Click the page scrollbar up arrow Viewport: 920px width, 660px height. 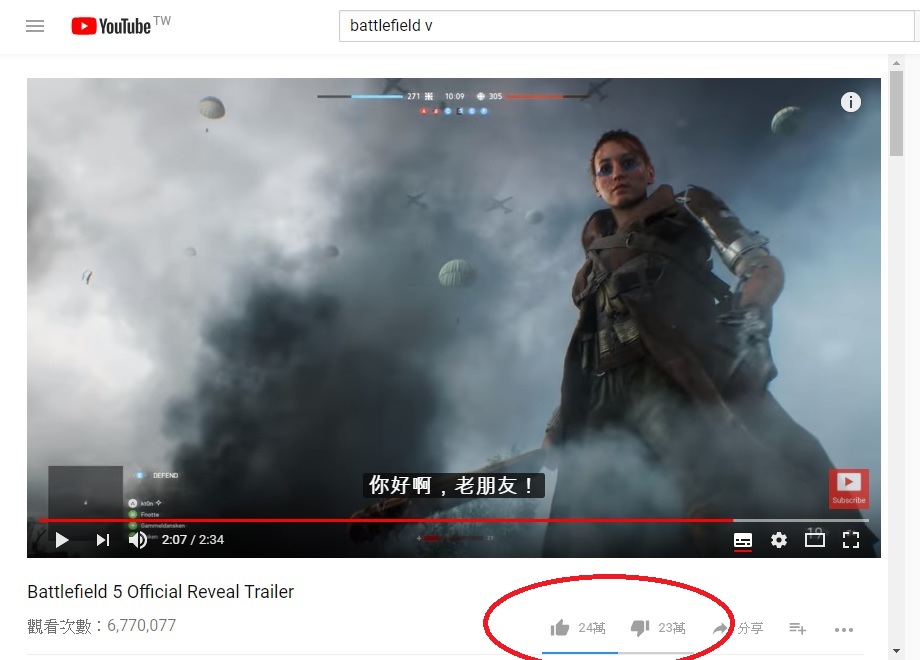896,63
